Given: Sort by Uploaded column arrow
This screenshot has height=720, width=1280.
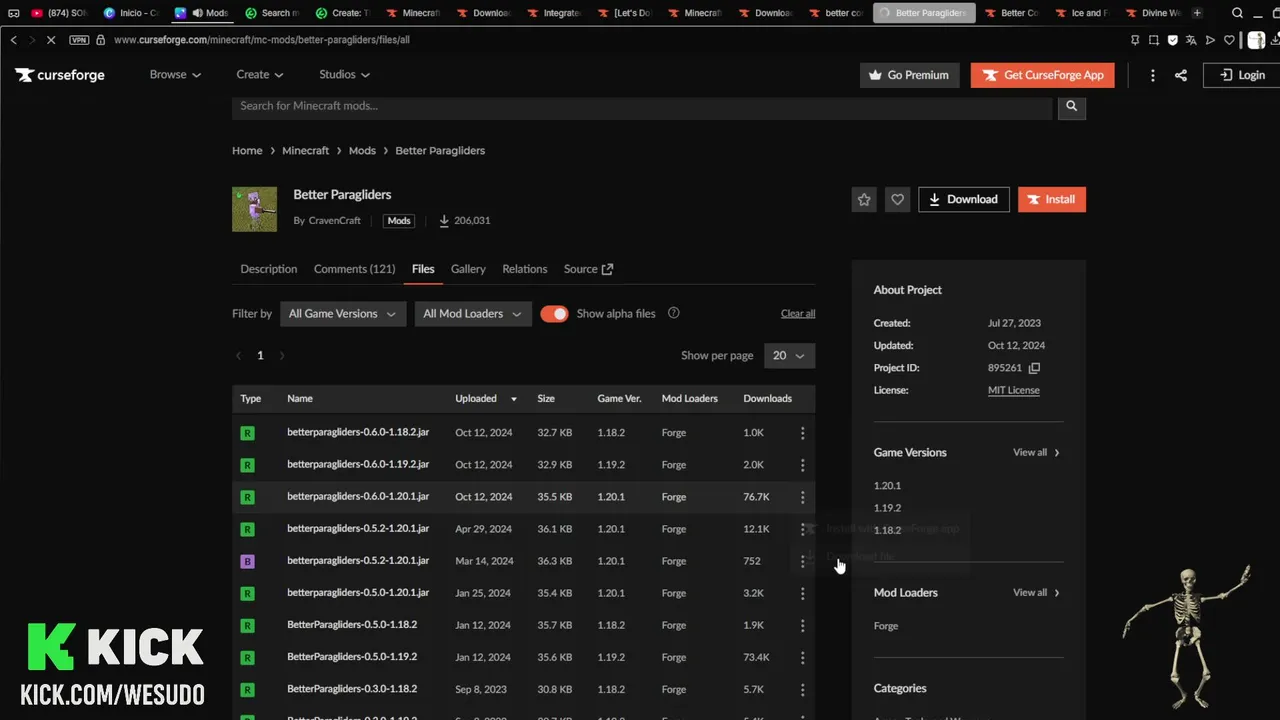Looking at the screenshot, I should tap(514, 399).
